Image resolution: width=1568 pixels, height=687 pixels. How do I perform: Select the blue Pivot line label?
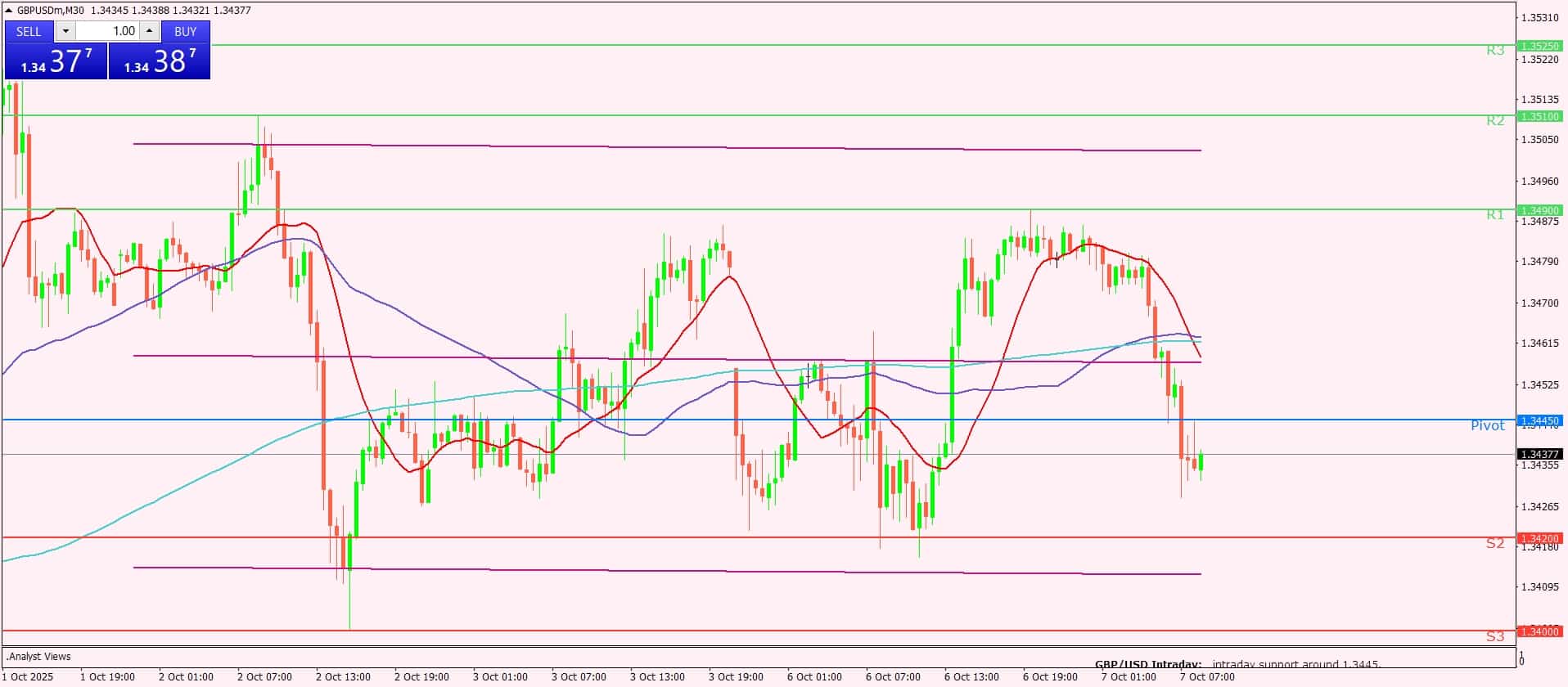[1487, 425]
